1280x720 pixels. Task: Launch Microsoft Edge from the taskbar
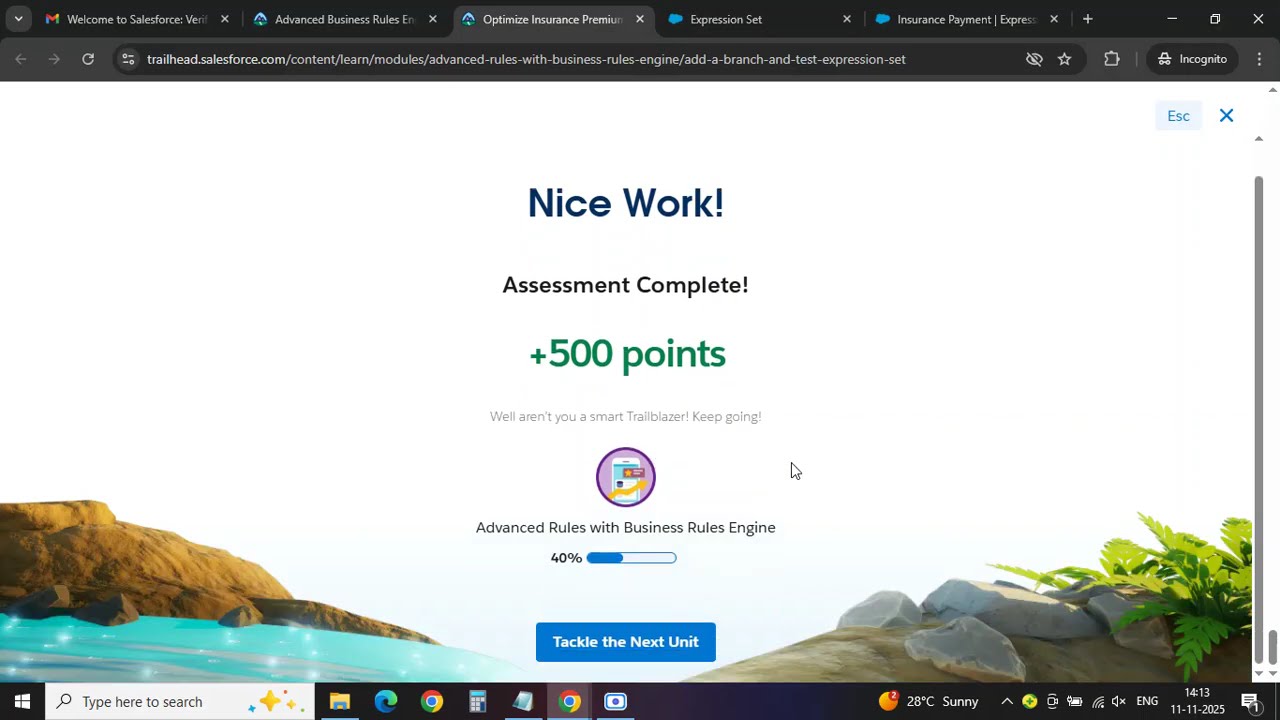click(x=386, y=701)
